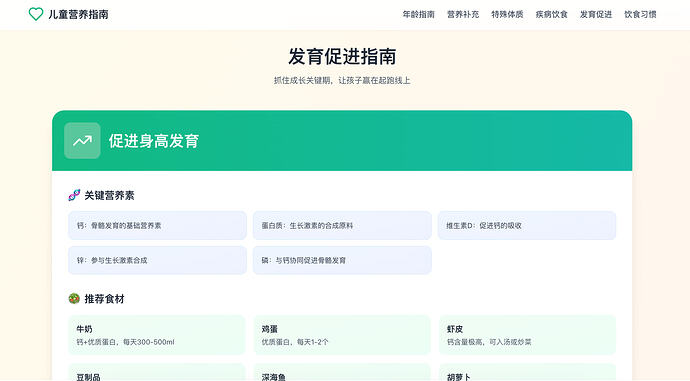Click the 关键营养素 section heading
This screenshot has height=381, width=690.
(x=109, y=195)
